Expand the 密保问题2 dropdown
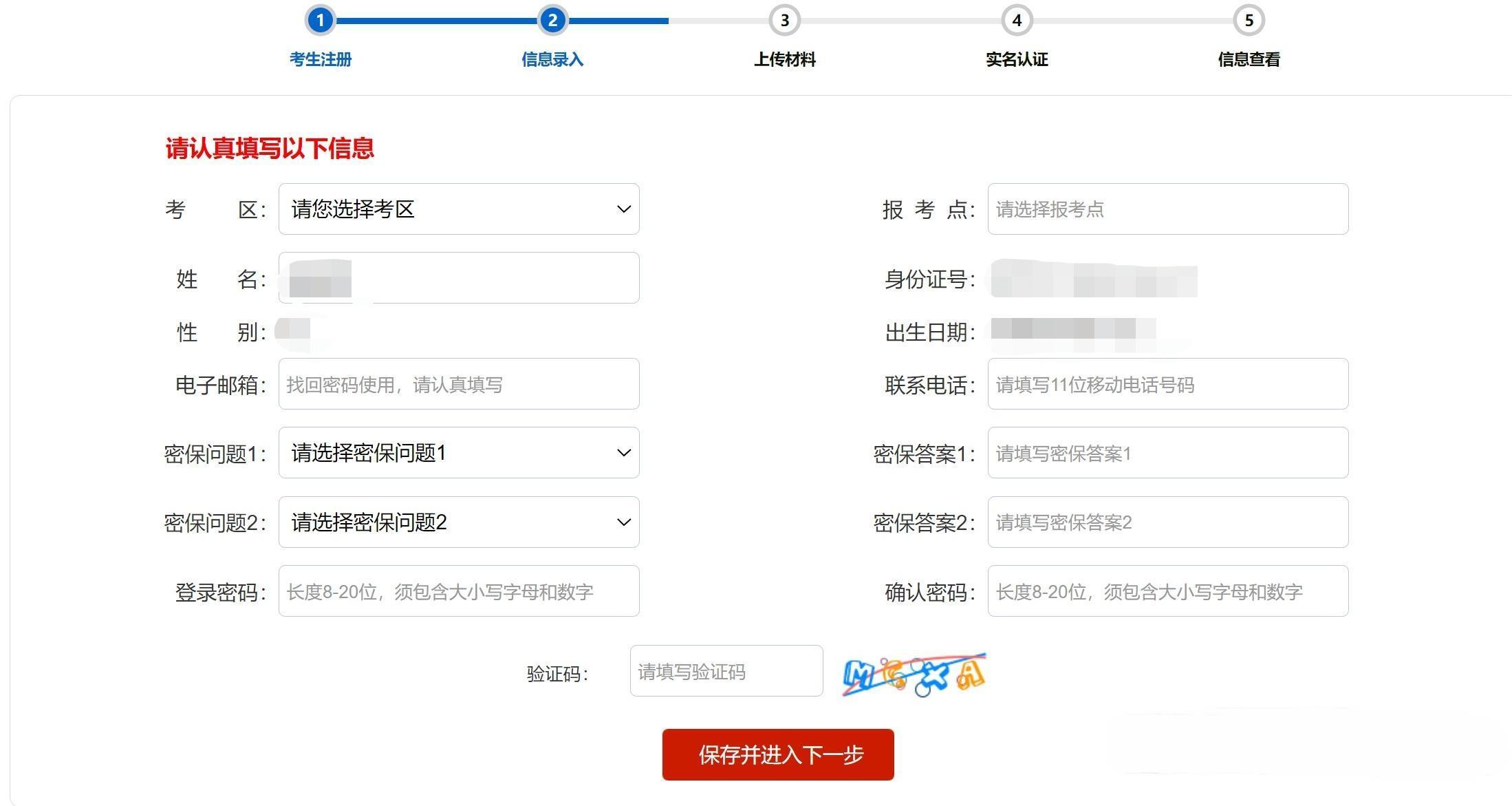Viewport: 1512px width, 806px height. (x=458, y=522)
